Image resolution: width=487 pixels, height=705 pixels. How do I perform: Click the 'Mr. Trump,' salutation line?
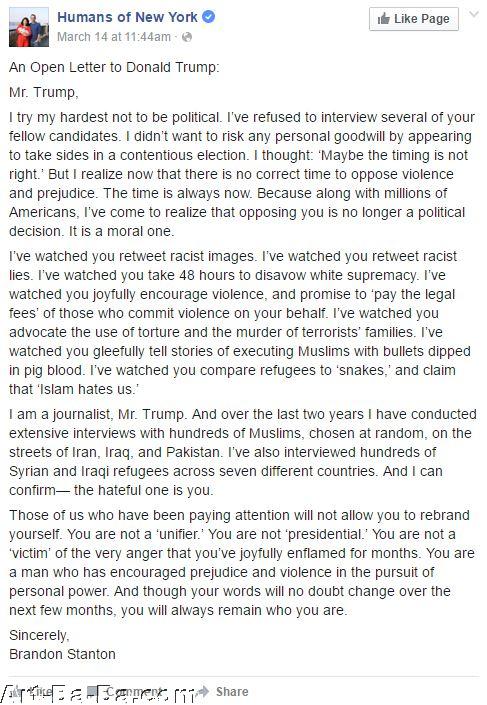(x=44, y=92)
